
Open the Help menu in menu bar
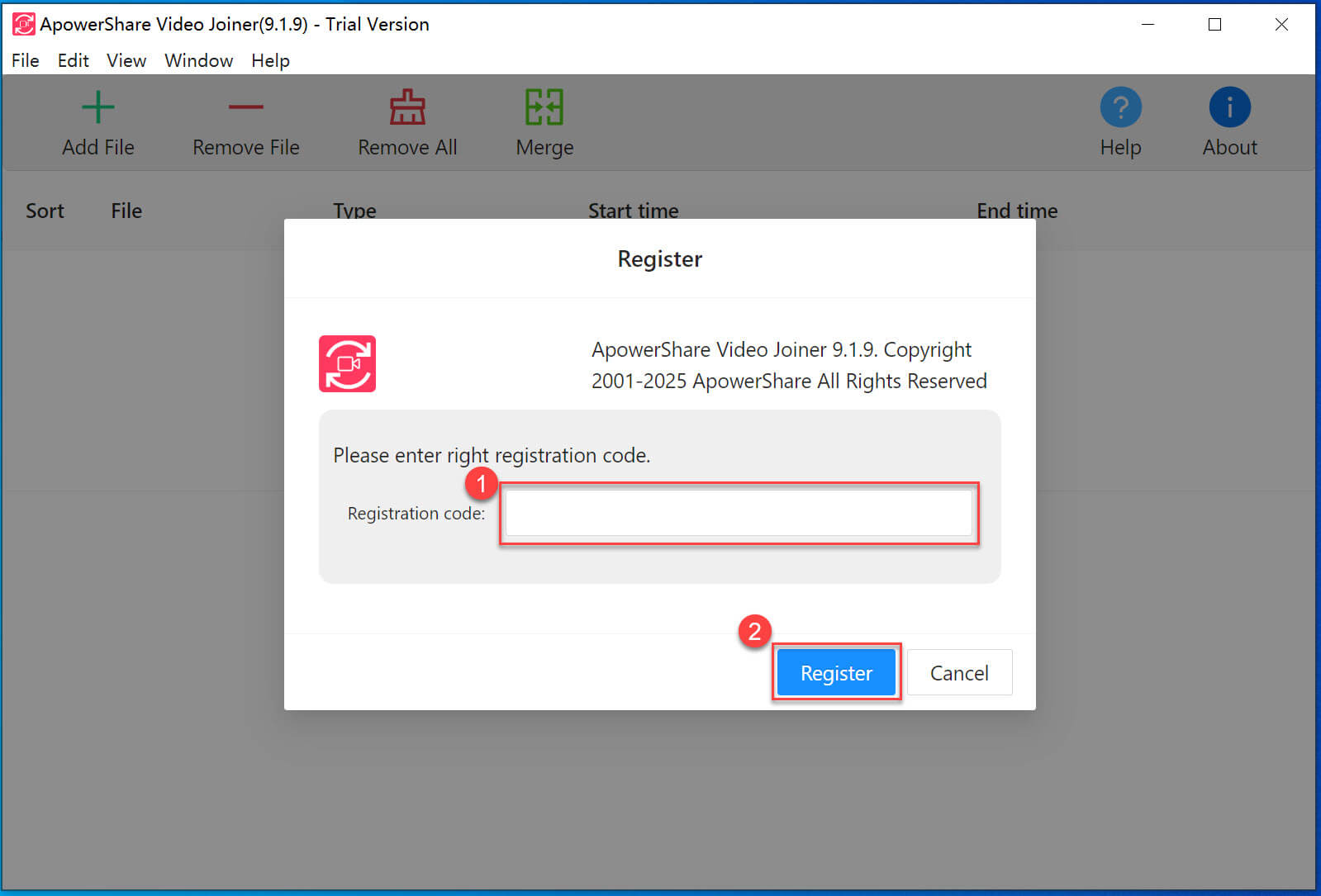click(270, 60)
